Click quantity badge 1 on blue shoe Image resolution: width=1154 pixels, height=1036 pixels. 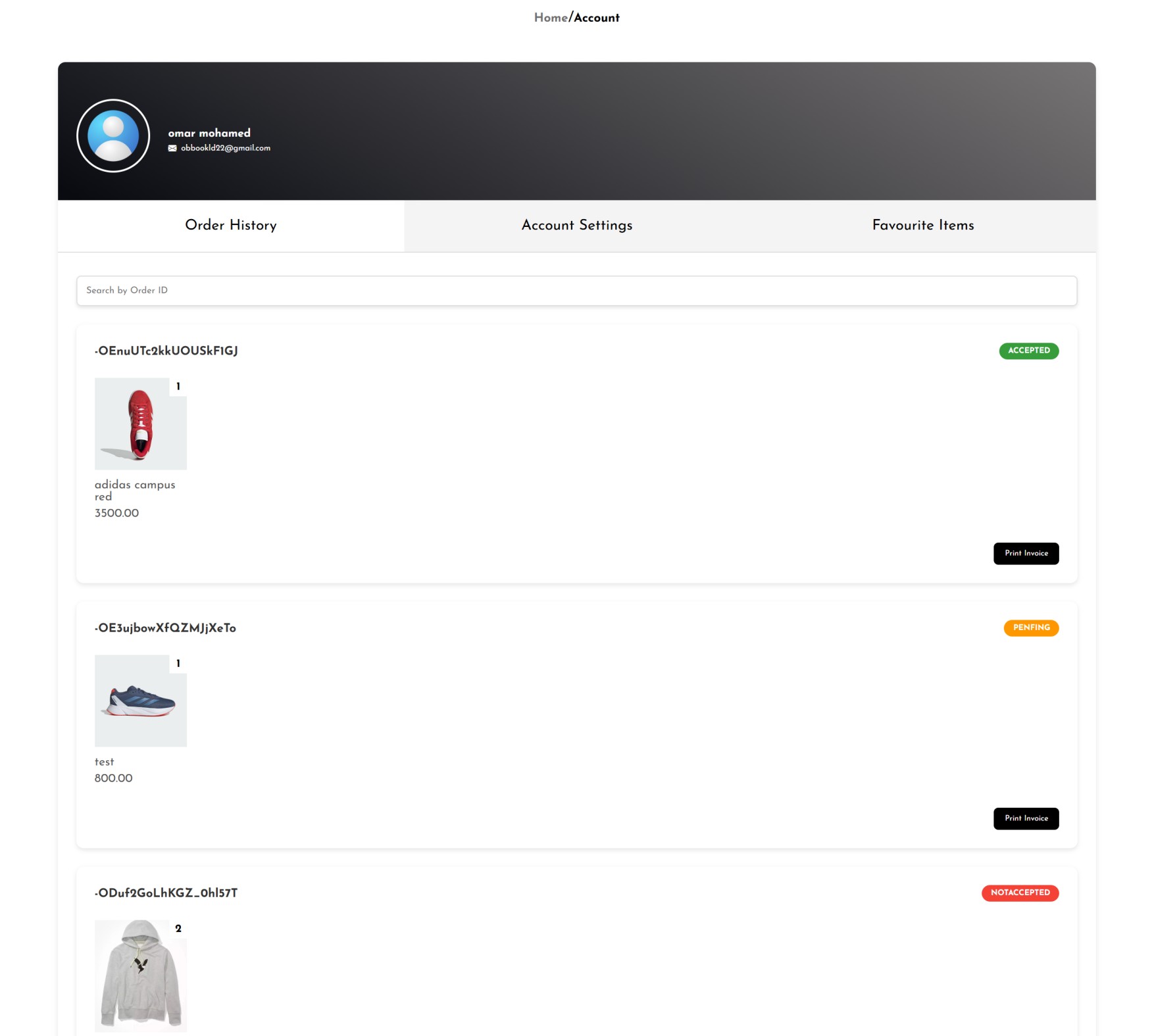[178, 664]
